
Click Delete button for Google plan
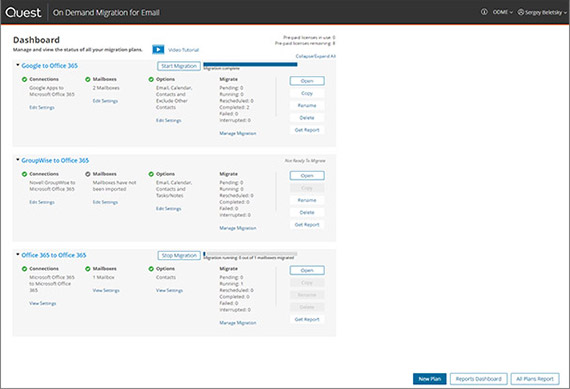[x=307, y=118]
